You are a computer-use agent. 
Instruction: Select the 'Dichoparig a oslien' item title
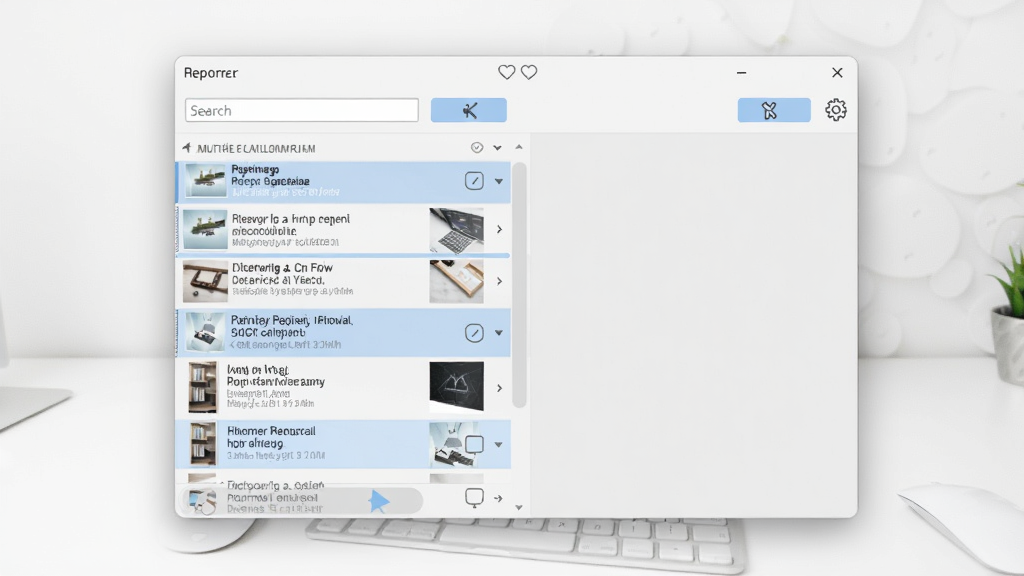[x=275, y=485]
